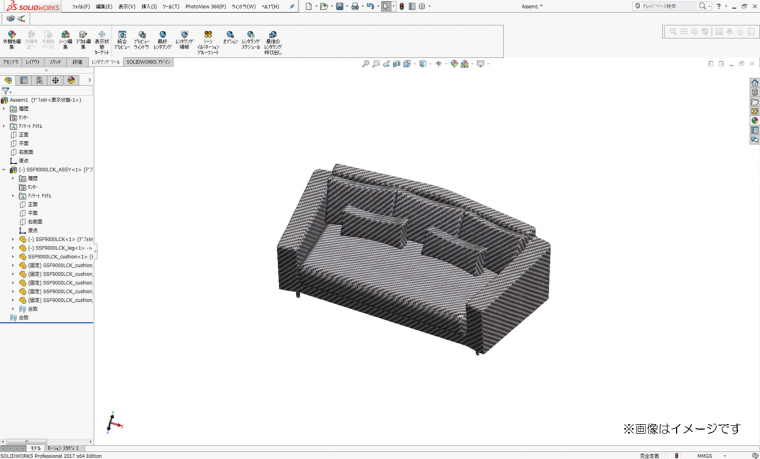
Task: Toggle the hide/show items eye icon
Action: coord(438,64)
